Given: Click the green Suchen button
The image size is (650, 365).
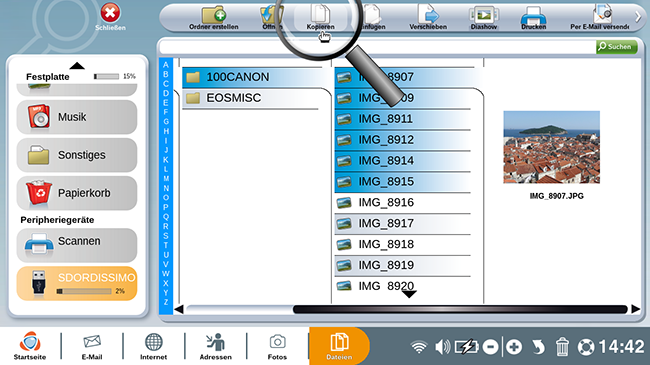Looking at the screenshot, I should (616, 47).
